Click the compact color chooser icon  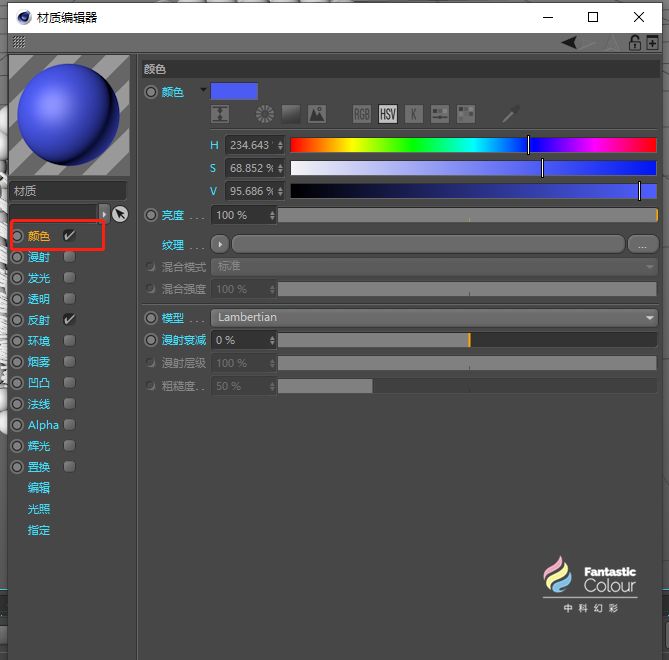pos(220,114)
